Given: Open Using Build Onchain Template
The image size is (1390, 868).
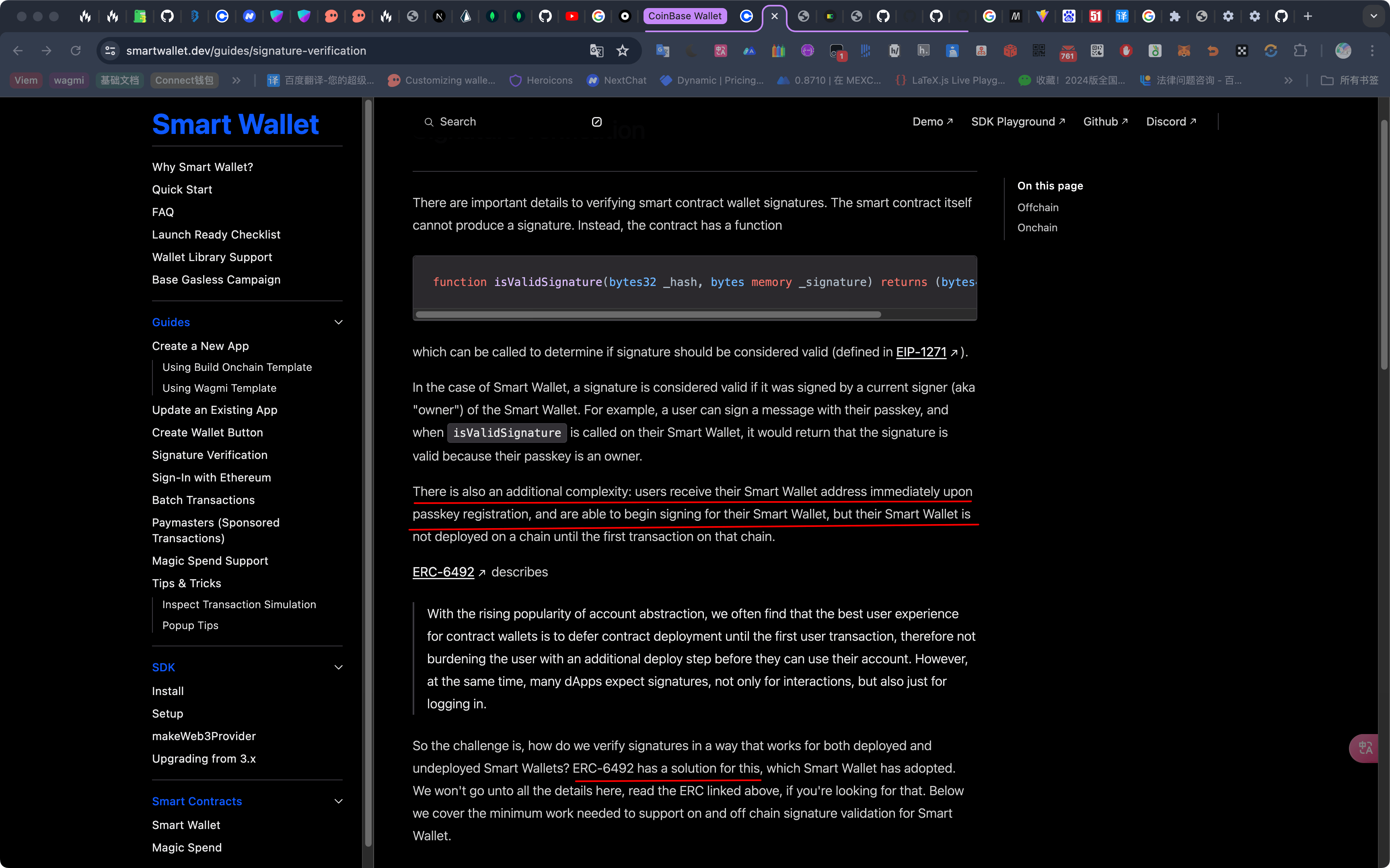Looking at the screenshot, I should (x=237, y=367).
